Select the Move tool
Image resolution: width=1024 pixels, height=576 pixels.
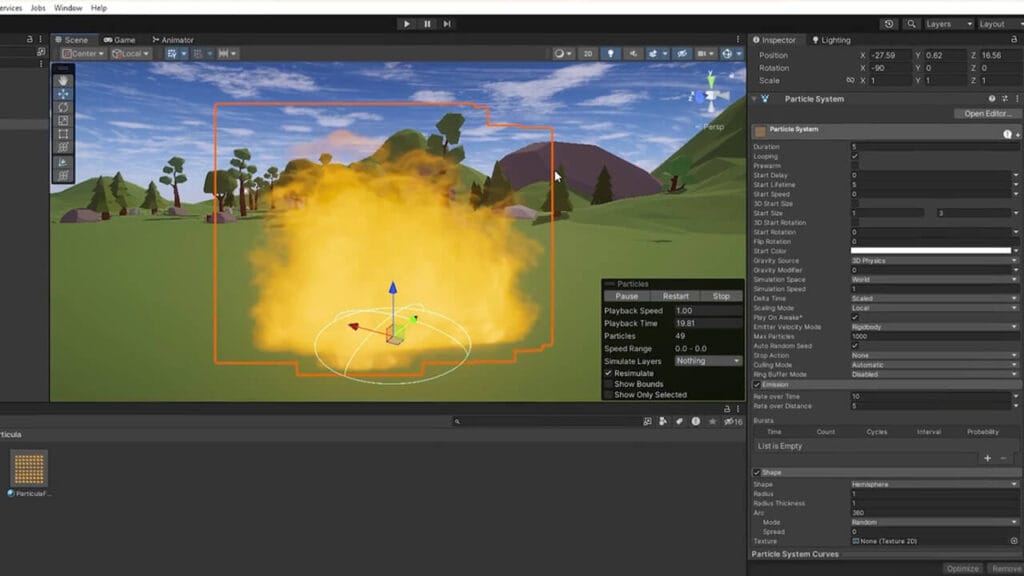(x=63, y=92)
